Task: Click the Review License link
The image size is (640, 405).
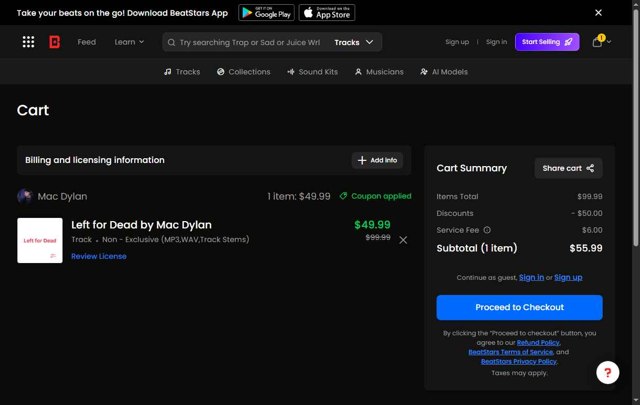Action: pyautogui.click(x=99, y=256)
